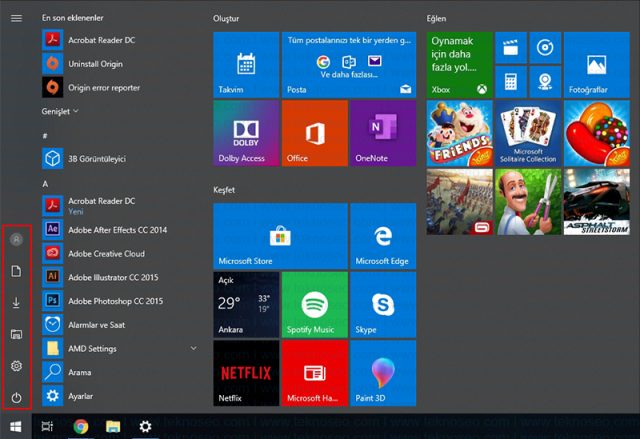Click the Power icon in the Start sidebar
Image resolution: width=640 pixels, height=439 pixels.
tap(16, 397)
